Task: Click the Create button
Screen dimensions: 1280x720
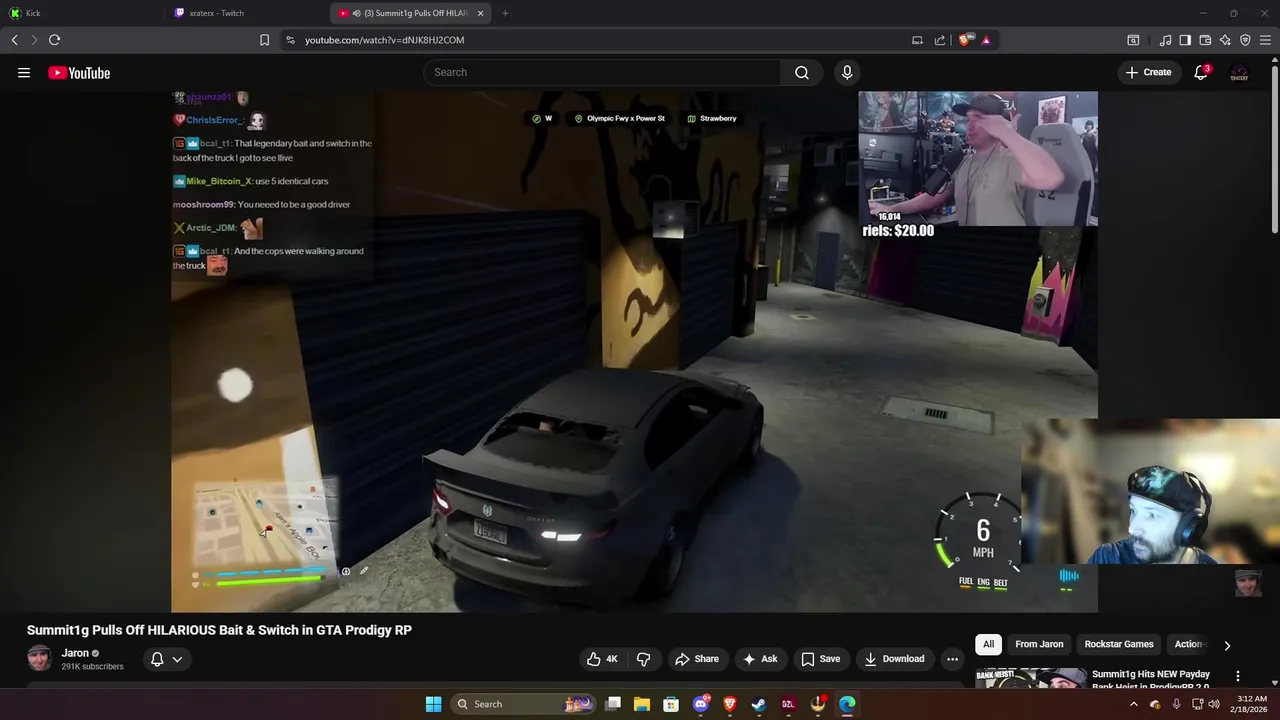Action: (x=1148, y=72)
